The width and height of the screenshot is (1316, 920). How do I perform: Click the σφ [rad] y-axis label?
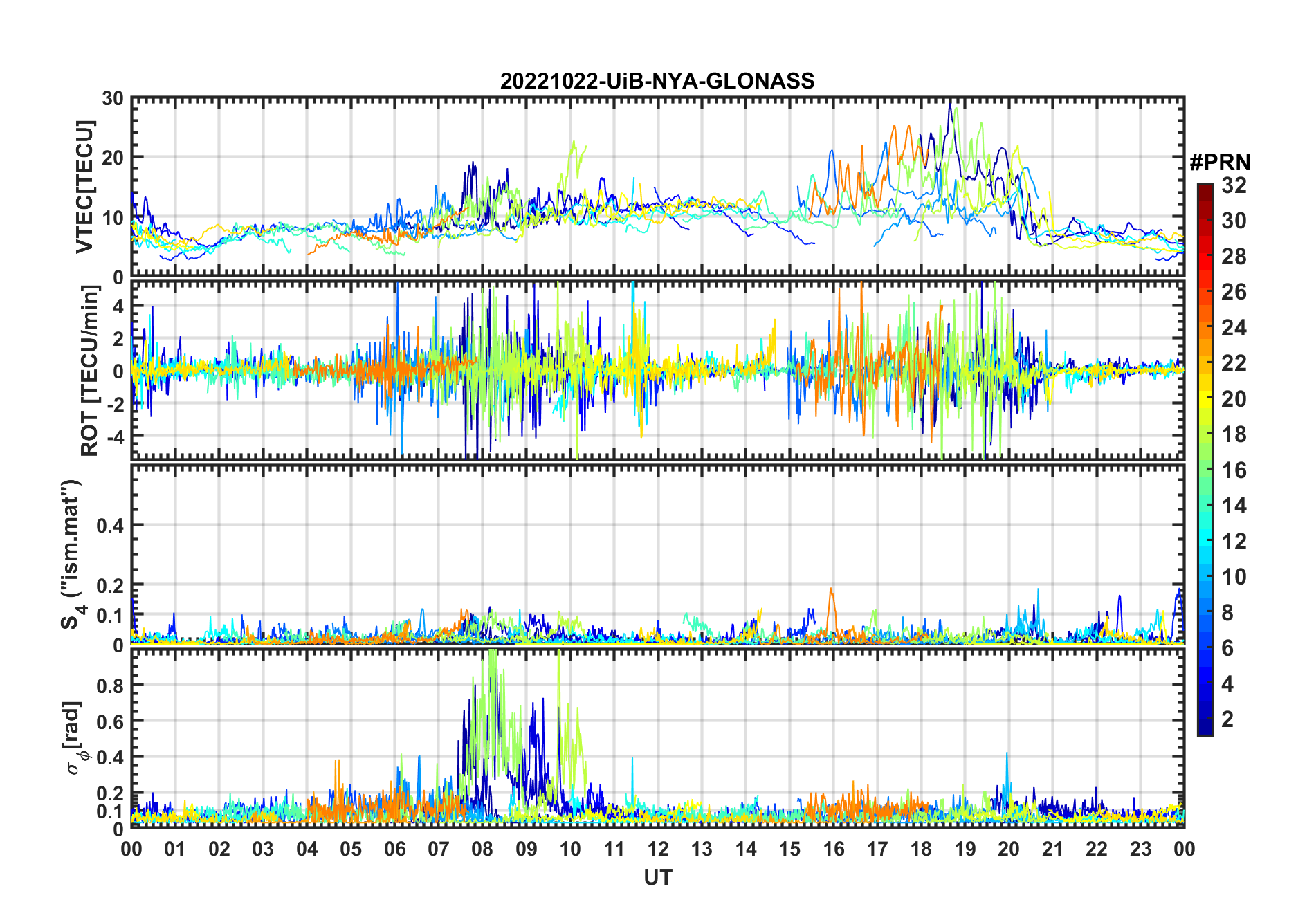click(73, 738)
